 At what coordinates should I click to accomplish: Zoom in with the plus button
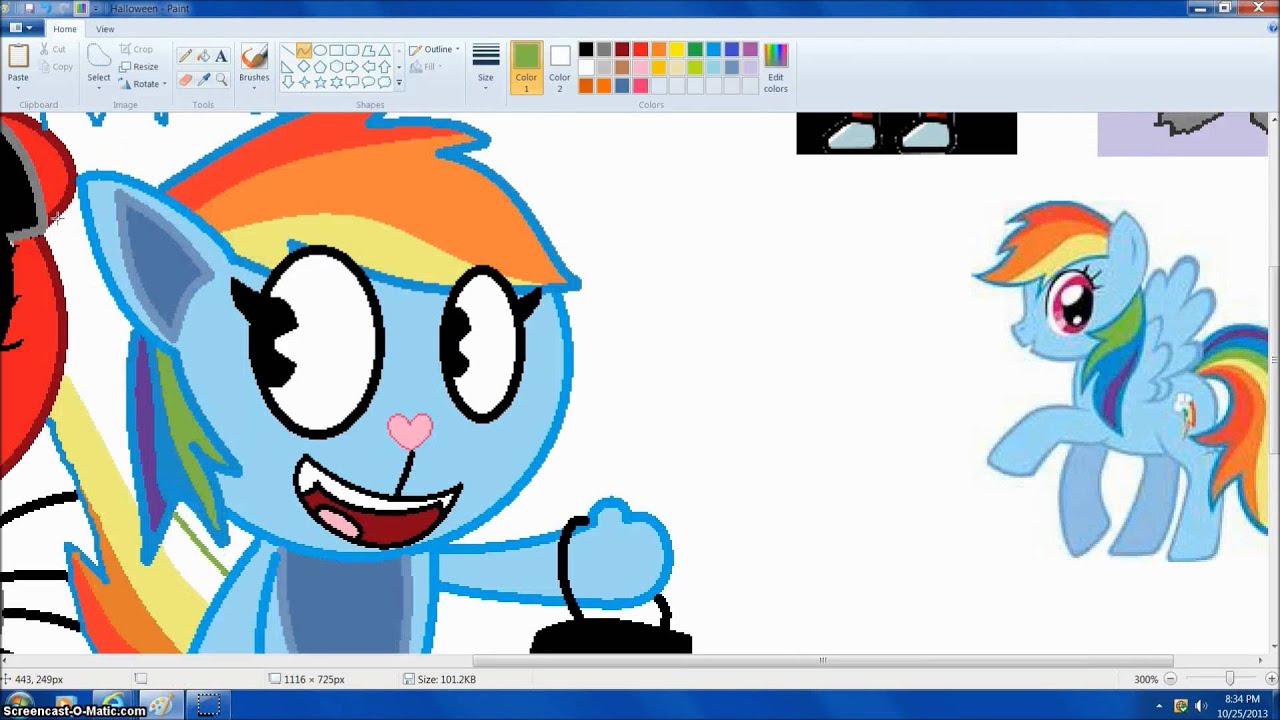[x=1271, y=679]
